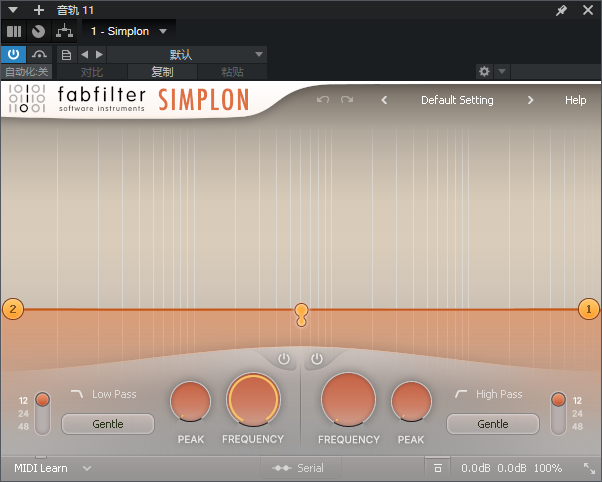The image size is (602, 482).
Task: Go to previous preset with left arrow
Action: click(x=85, y=55)
